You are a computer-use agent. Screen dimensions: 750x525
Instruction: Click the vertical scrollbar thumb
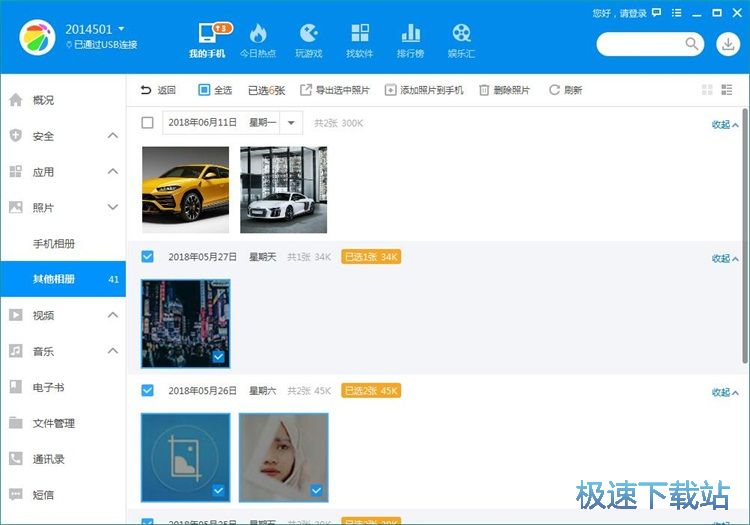[x=745, y=236]
